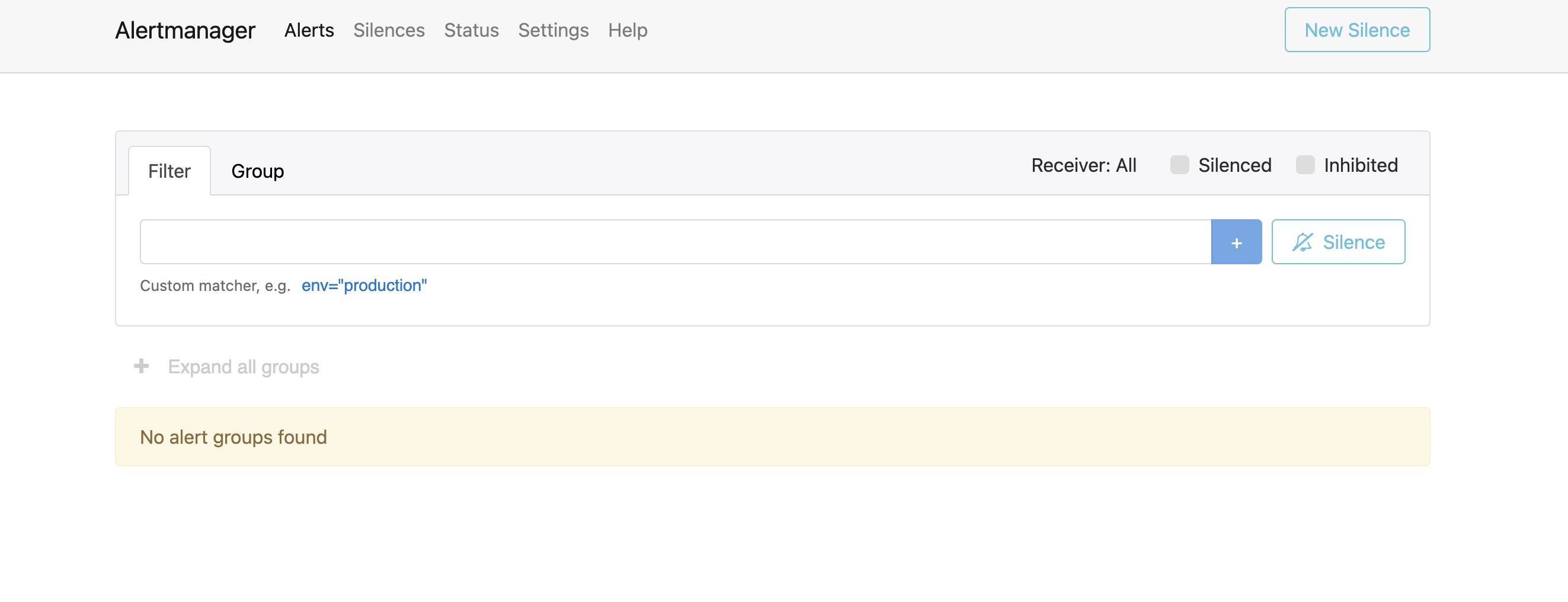
Task: Focus the custom matcher input field
Action: click(x=675, y=242)
